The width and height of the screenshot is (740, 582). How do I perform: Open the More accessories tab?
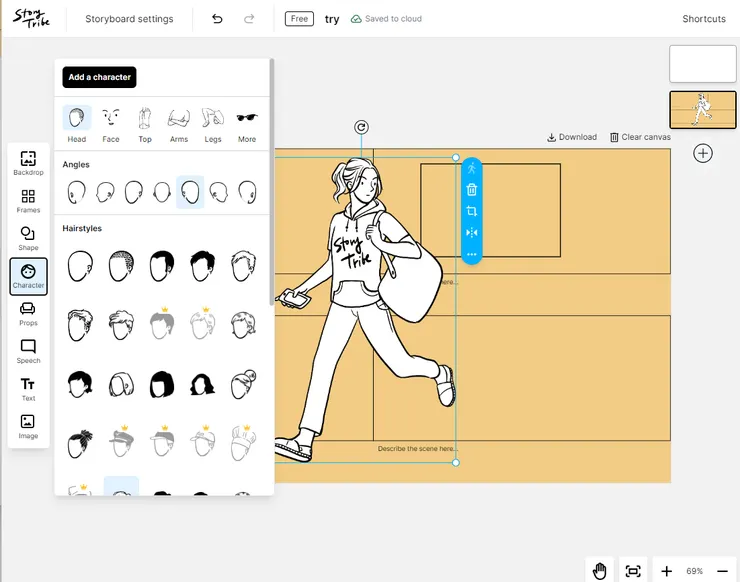[x=247, y=125]
